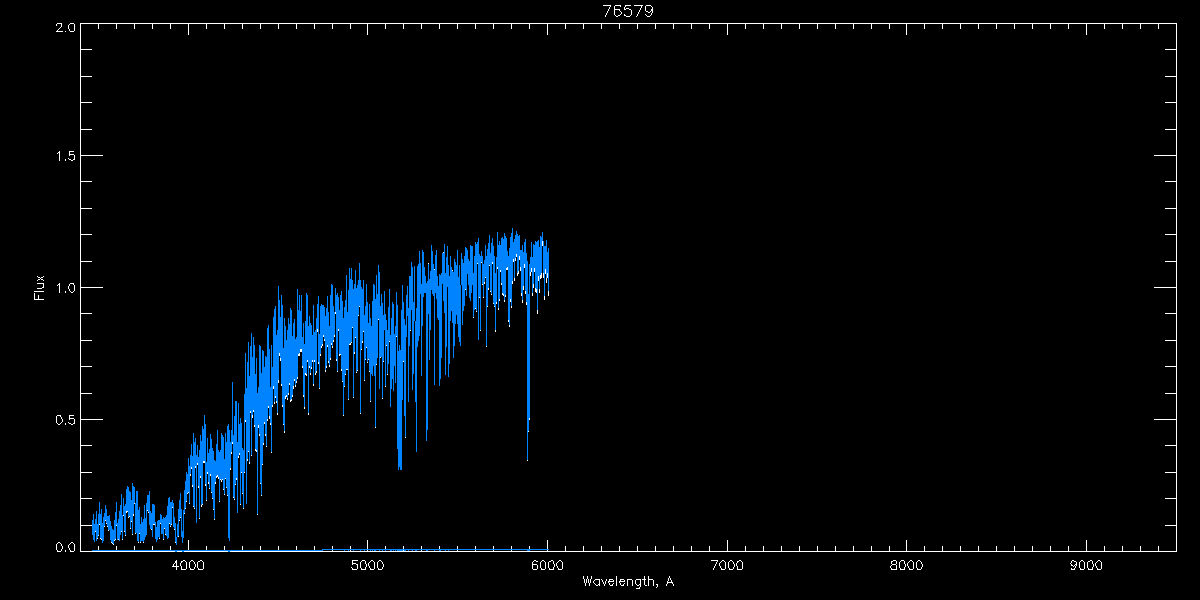Click the Wavelength, A x-axis label
The width and height of the screenshot is (1200, 600).
pos(627,582)
